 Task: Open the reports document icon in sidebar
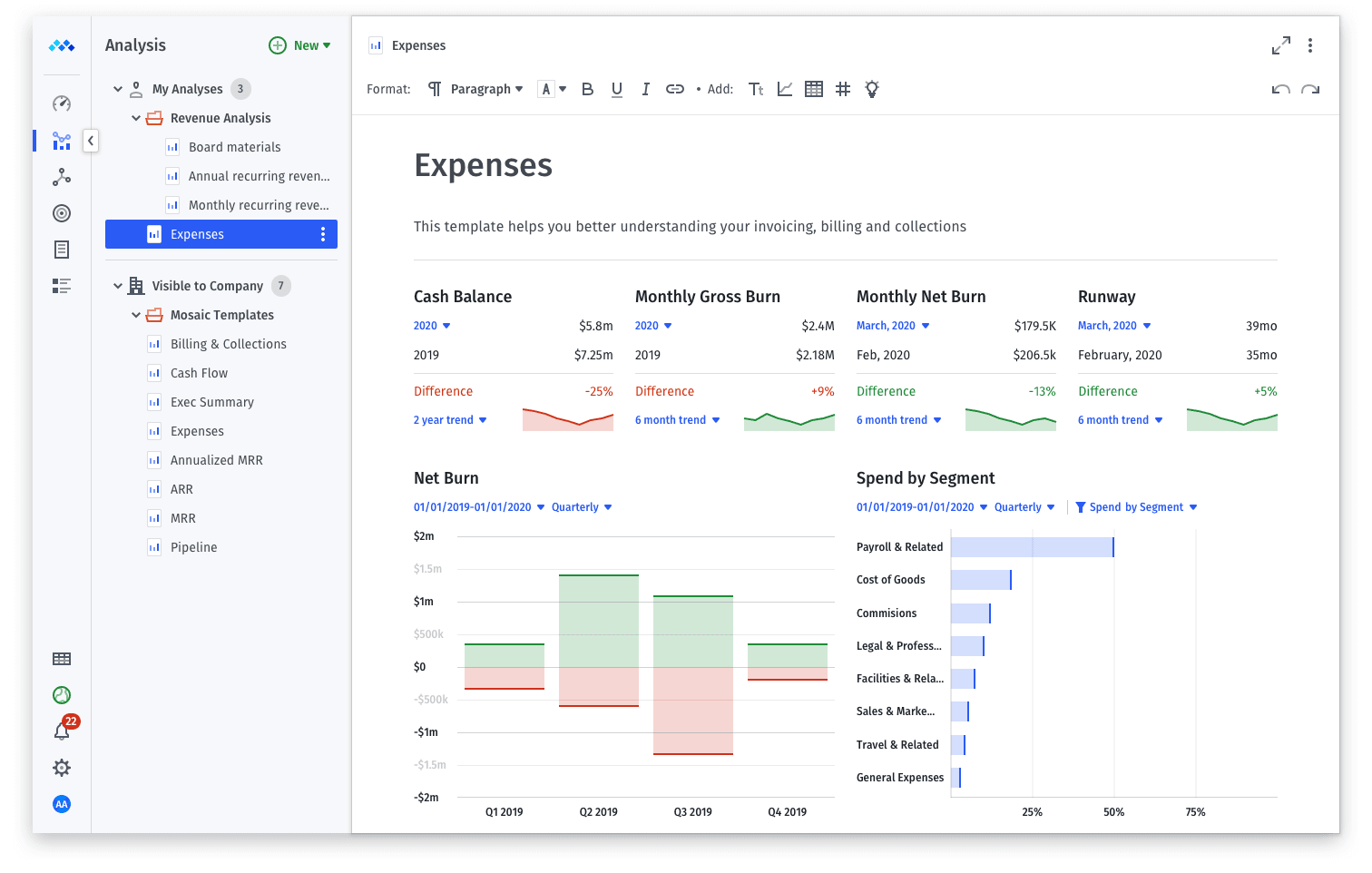pos(61,249)
